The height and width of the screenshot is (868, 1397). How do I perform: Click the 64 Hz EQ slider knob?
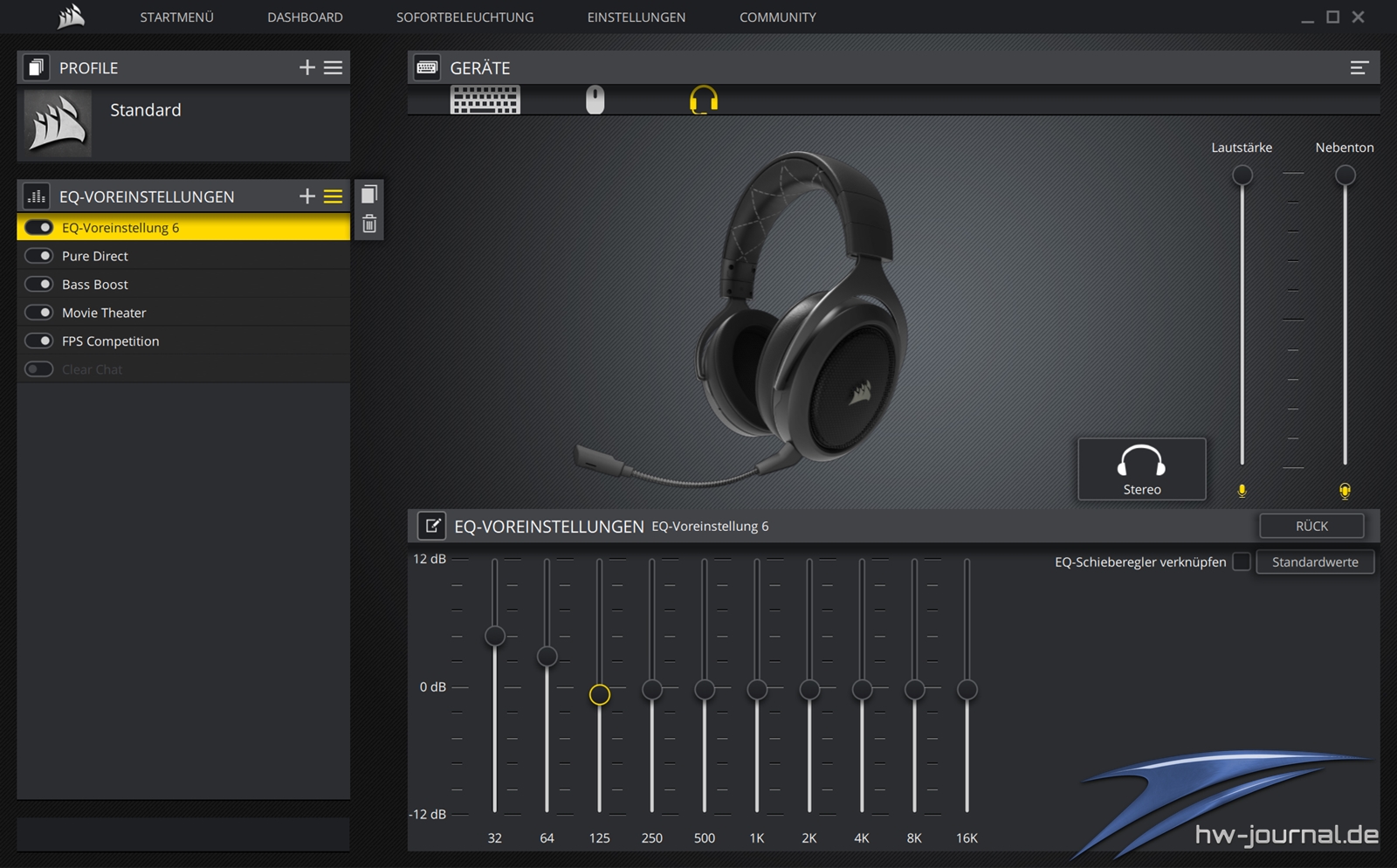click(547, 656)
